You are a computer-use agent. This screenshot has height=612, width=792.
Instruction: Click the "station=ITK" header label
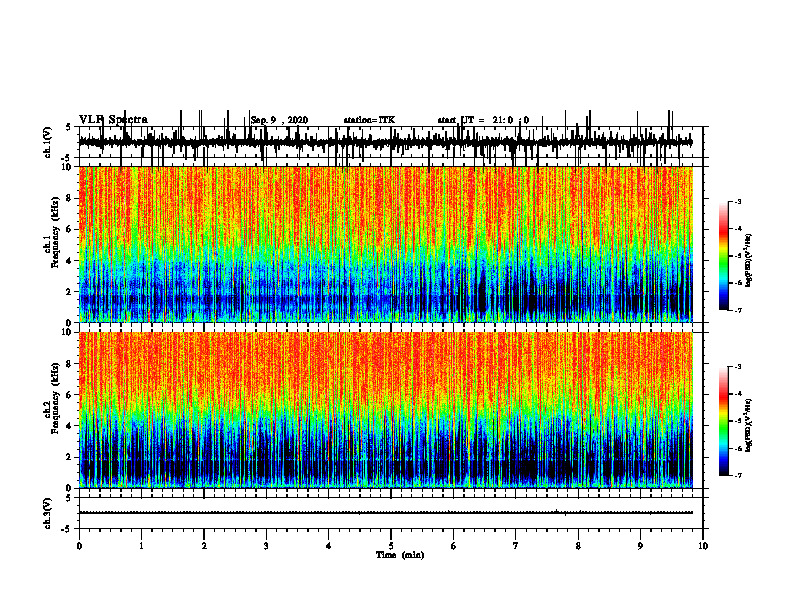(x=369, y=120)
